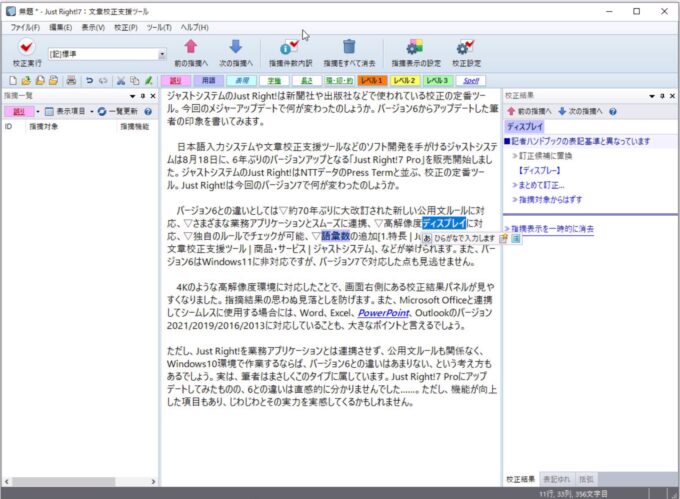Open 指摘一覧 panel options dropdown arrow
The height and width of the screenshot is (499, 680).
[x=132, y=96]
